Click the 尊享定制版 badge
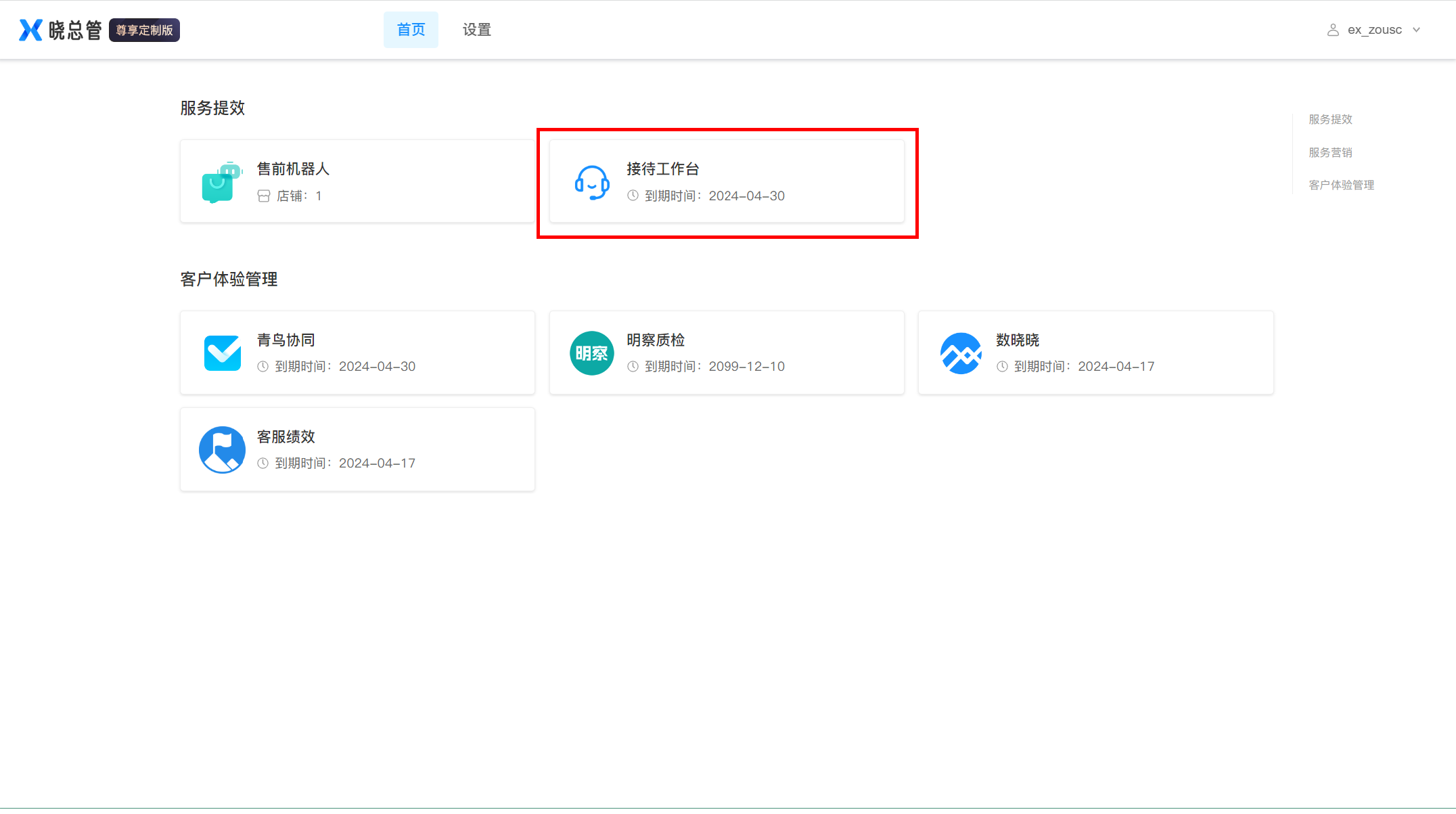Viewport: 1456px width, 814px height. click(x=144, y=30)
